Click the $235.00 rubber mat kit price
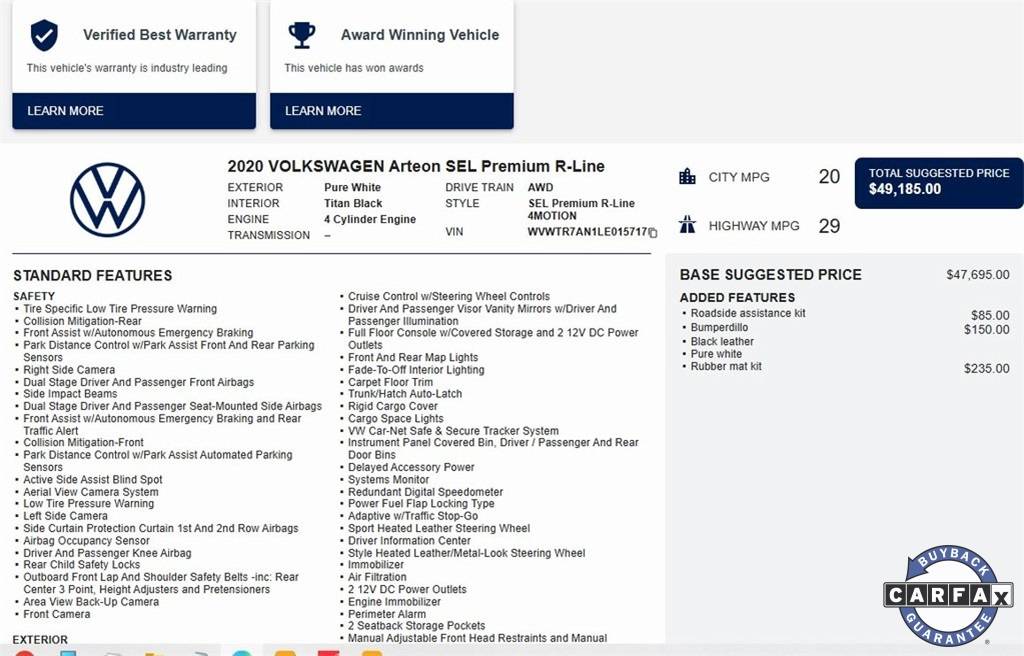Screen dimensions: 1024x656 (x=987, y=369)
